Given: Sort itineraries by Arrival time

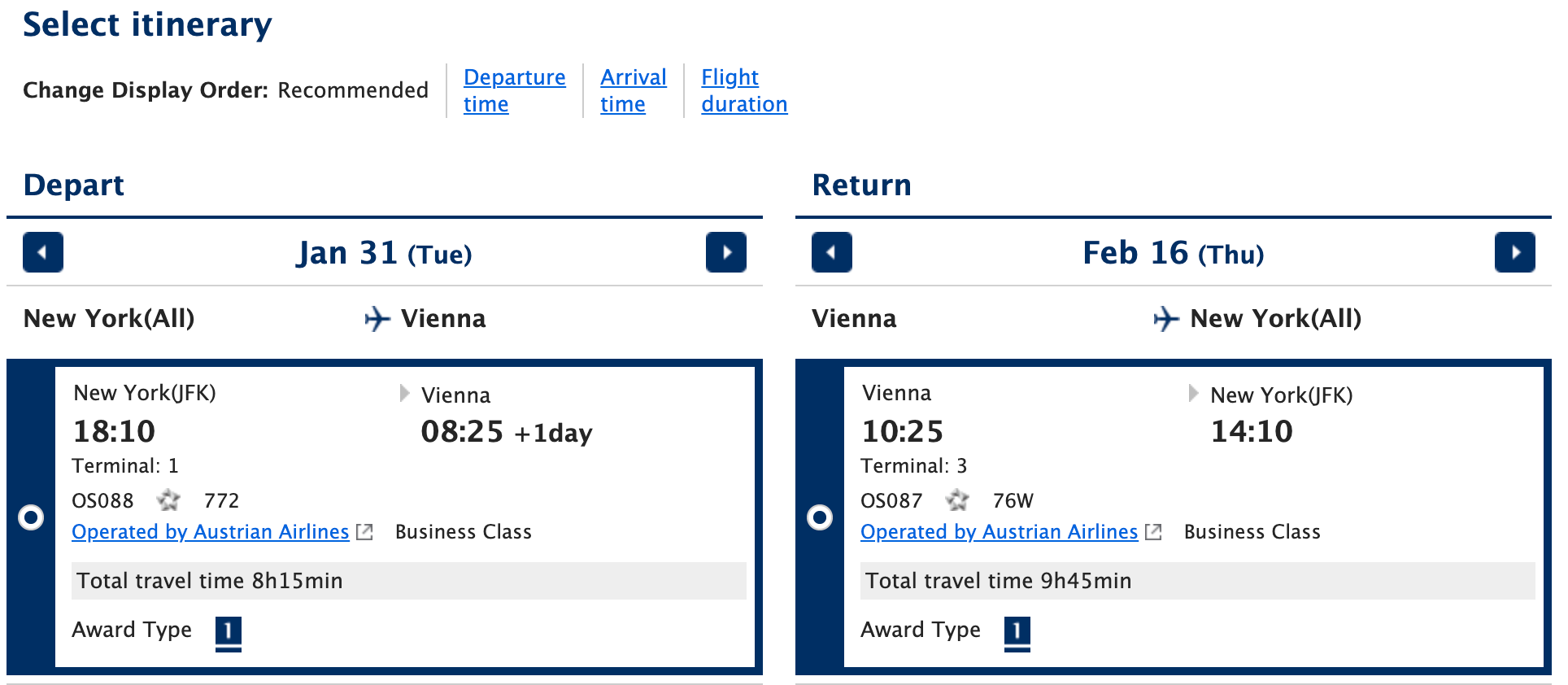Looking at the screenshot, I should click(634, 89).
